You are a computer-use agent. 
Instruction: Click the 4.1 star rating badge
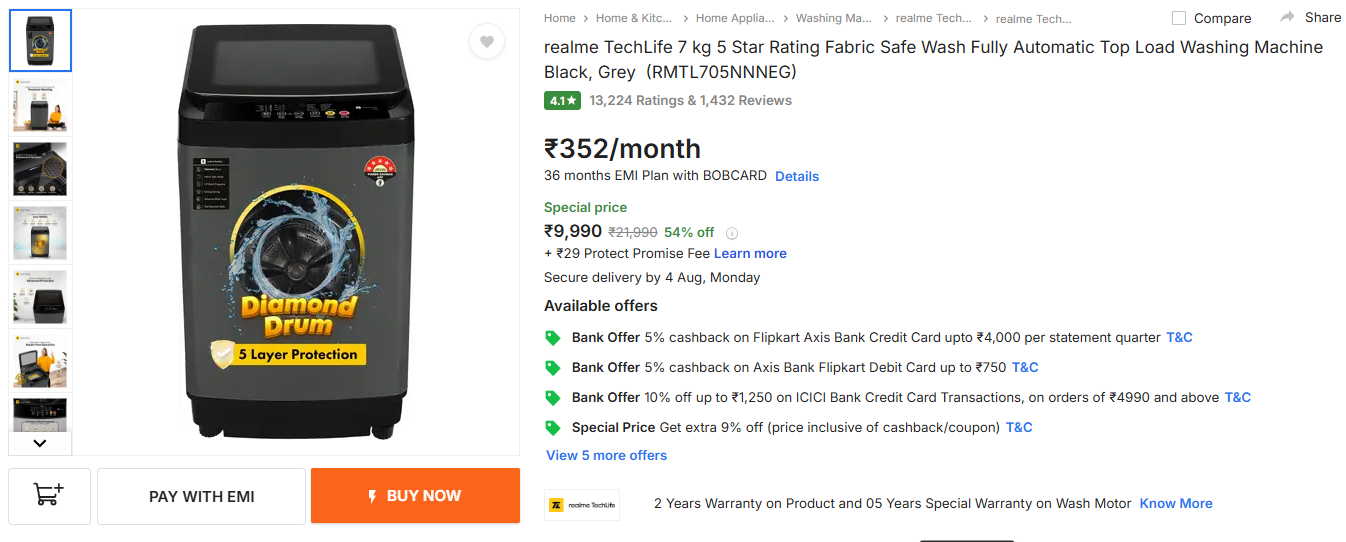(x=562, y=100)
